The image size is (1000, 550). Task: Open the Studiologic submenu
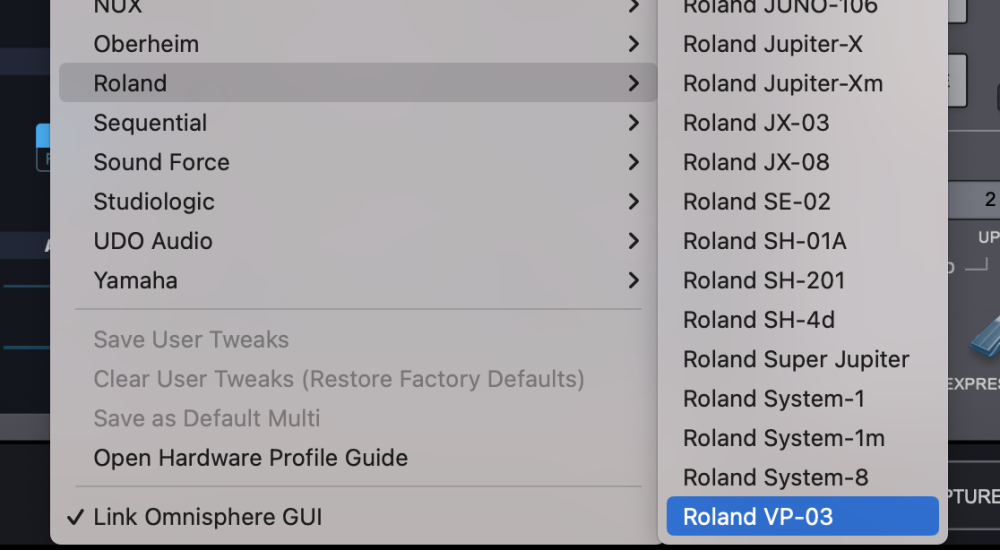(x=154, y=202)
